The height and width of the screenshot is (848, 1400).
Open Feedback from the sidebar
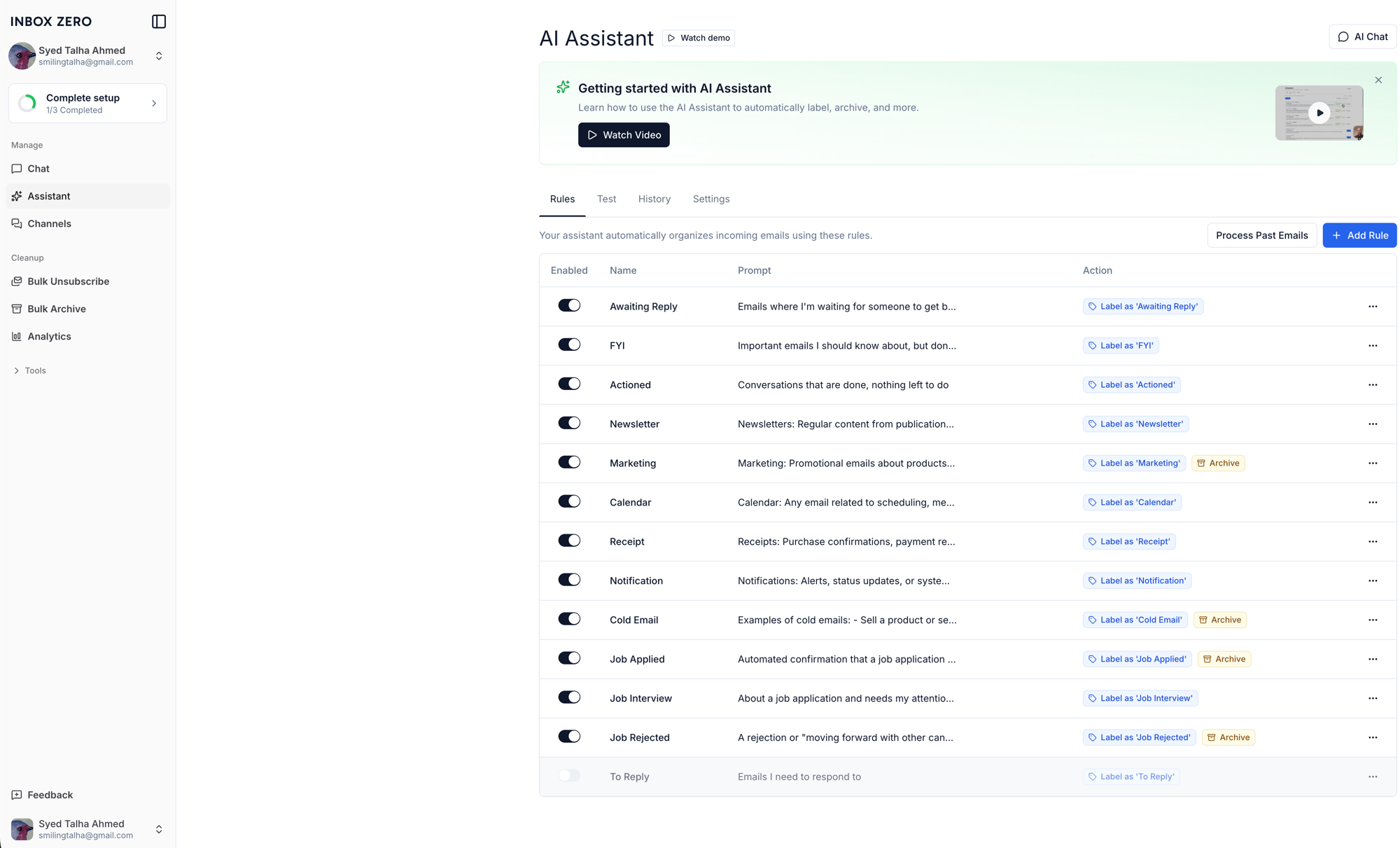[87, 795]
